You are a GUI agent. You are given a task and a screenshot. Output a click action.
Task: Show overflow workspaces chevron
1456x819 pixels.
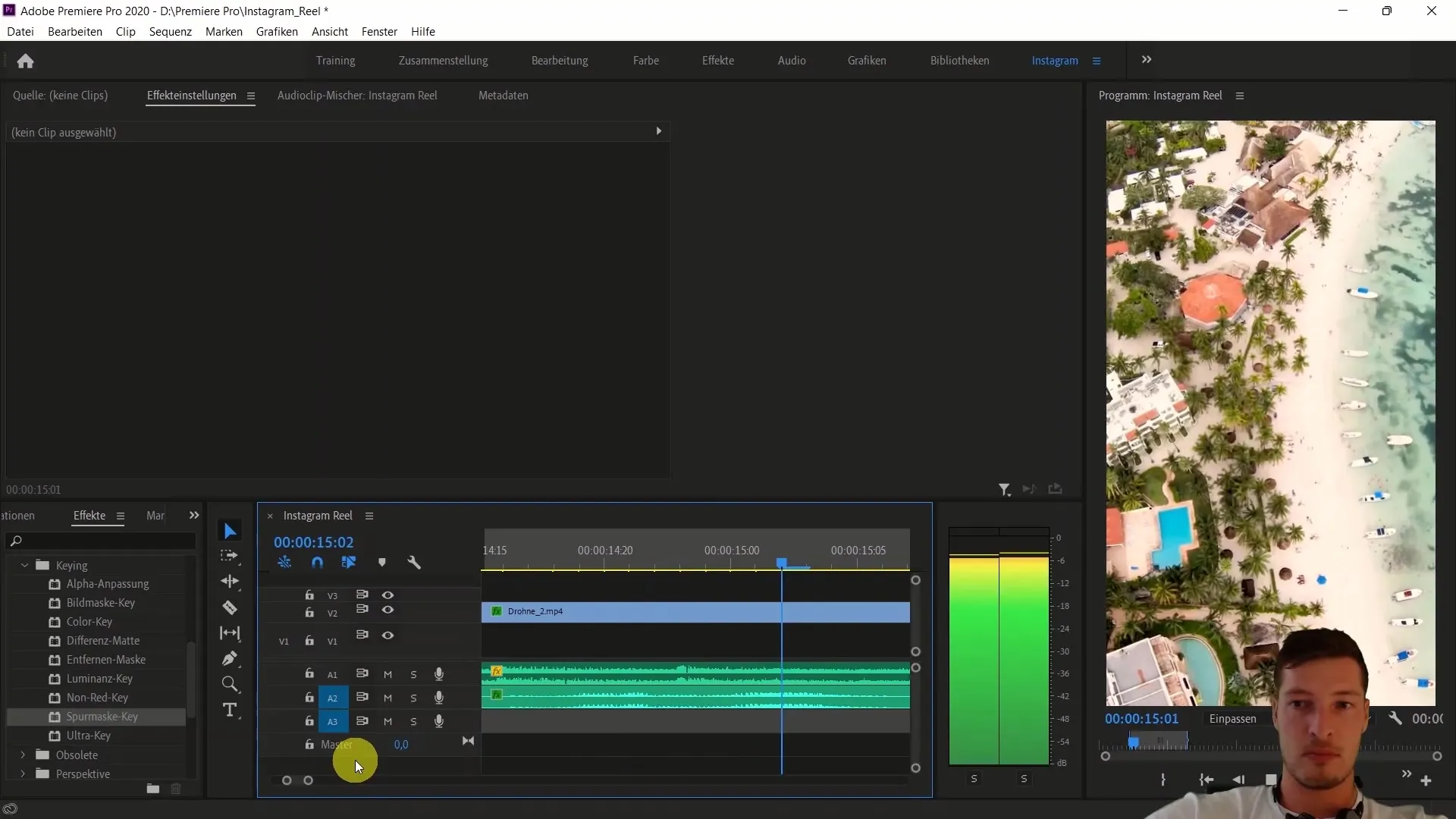coord(1147,60)
